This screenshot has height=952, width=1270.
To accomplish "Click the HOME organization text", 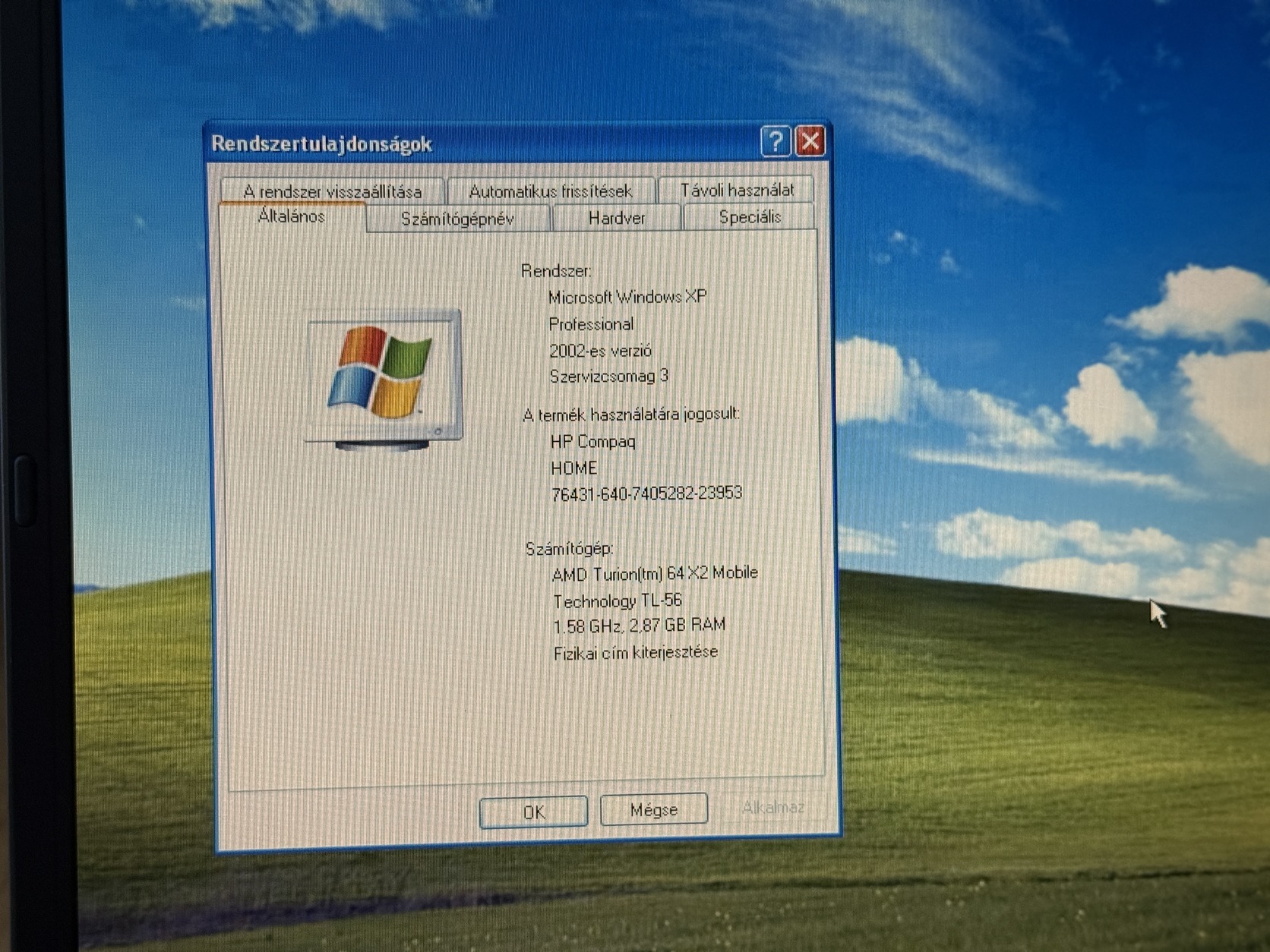I will [574, 468].
